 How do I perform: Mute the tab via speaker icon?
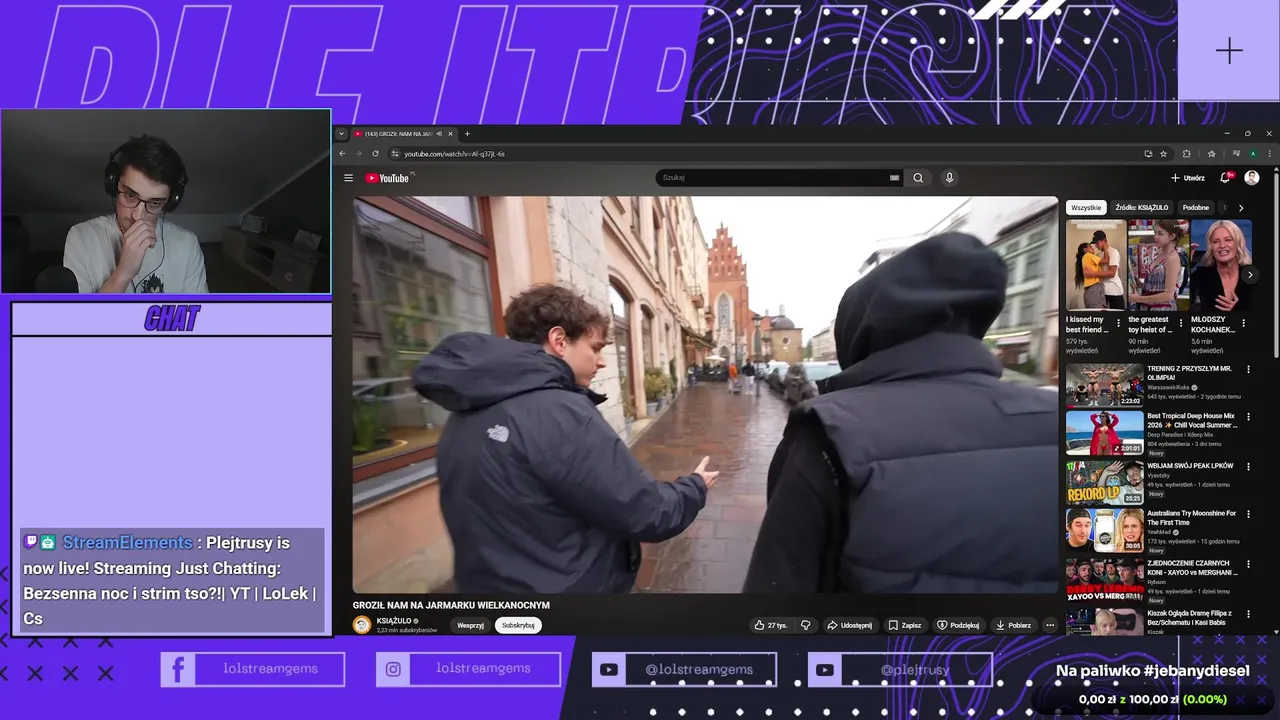(x=438, y=134)
